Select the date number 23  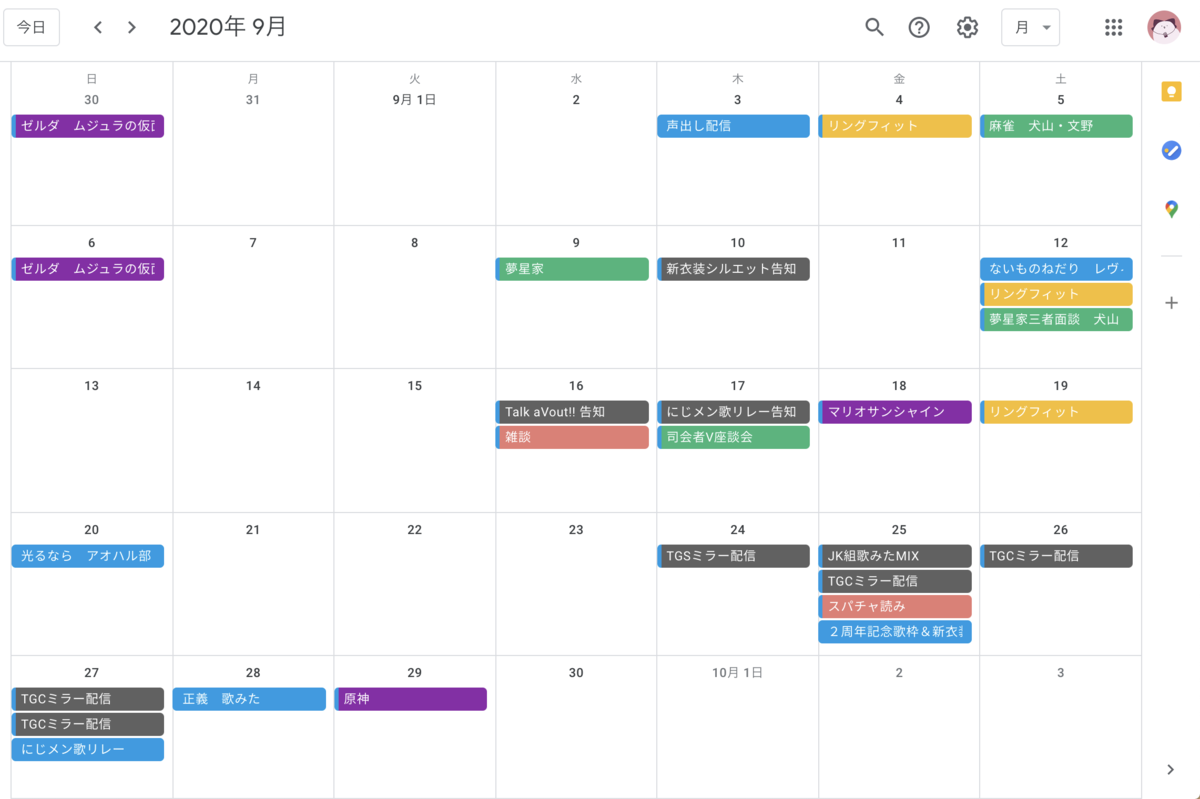click(576, 530)
